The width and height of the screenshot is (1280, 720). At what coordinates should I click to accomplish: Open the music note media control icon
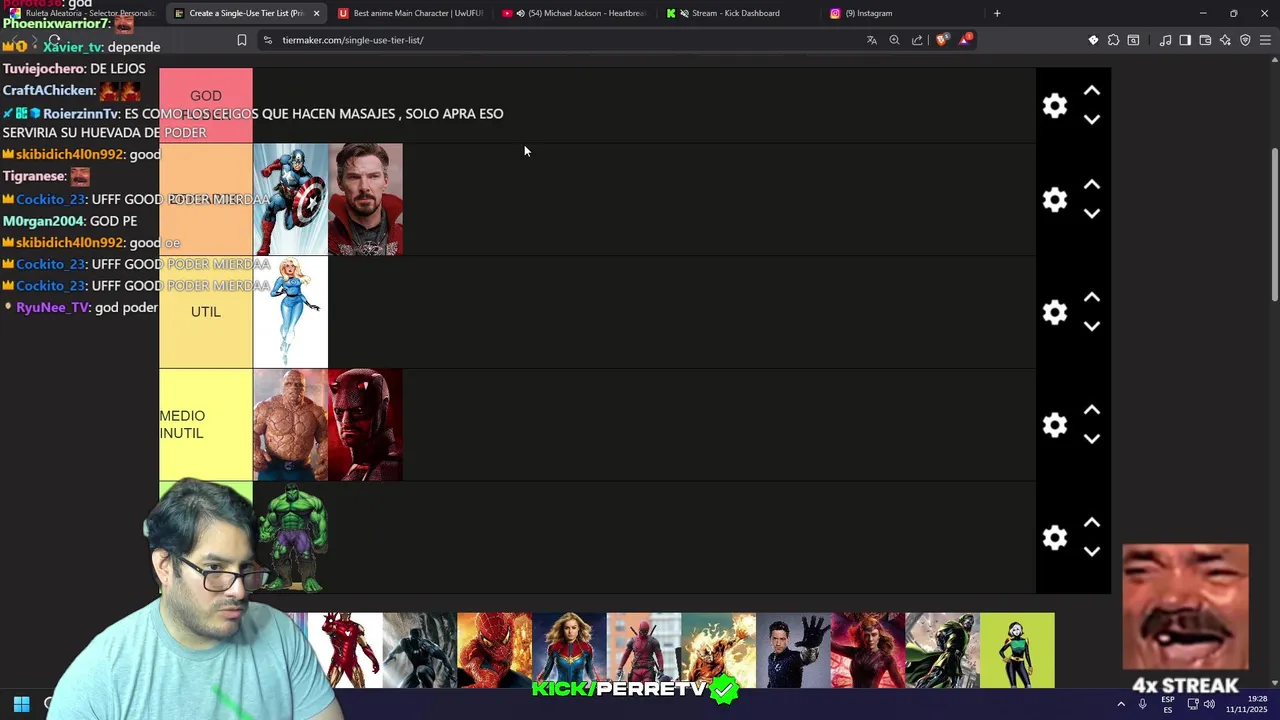pyautogui.click(x=1165, y=40)
